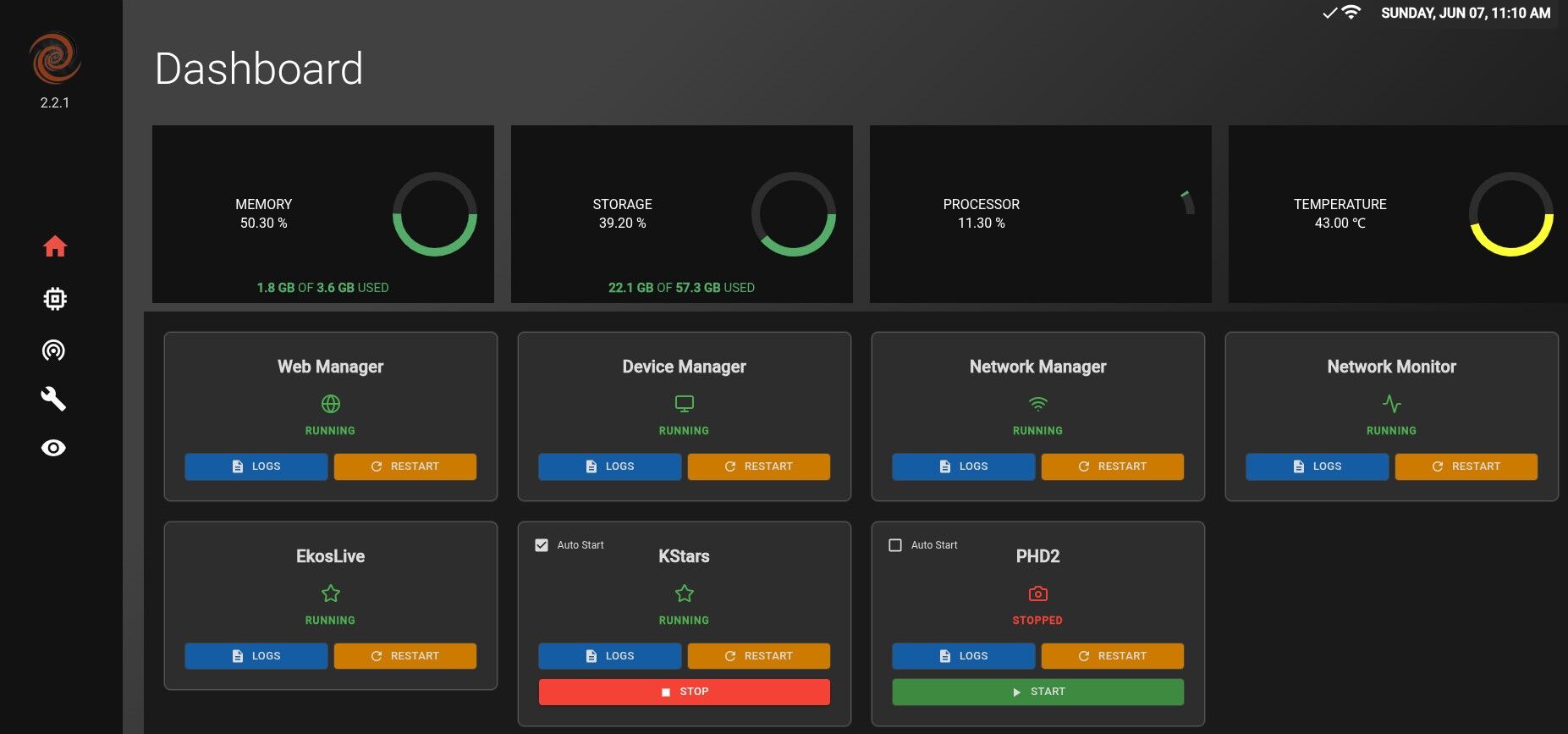This screenshot has width=1568, height=734.
Task: Click the wifi icon in Network Manager
Action: click(1038, 404)
